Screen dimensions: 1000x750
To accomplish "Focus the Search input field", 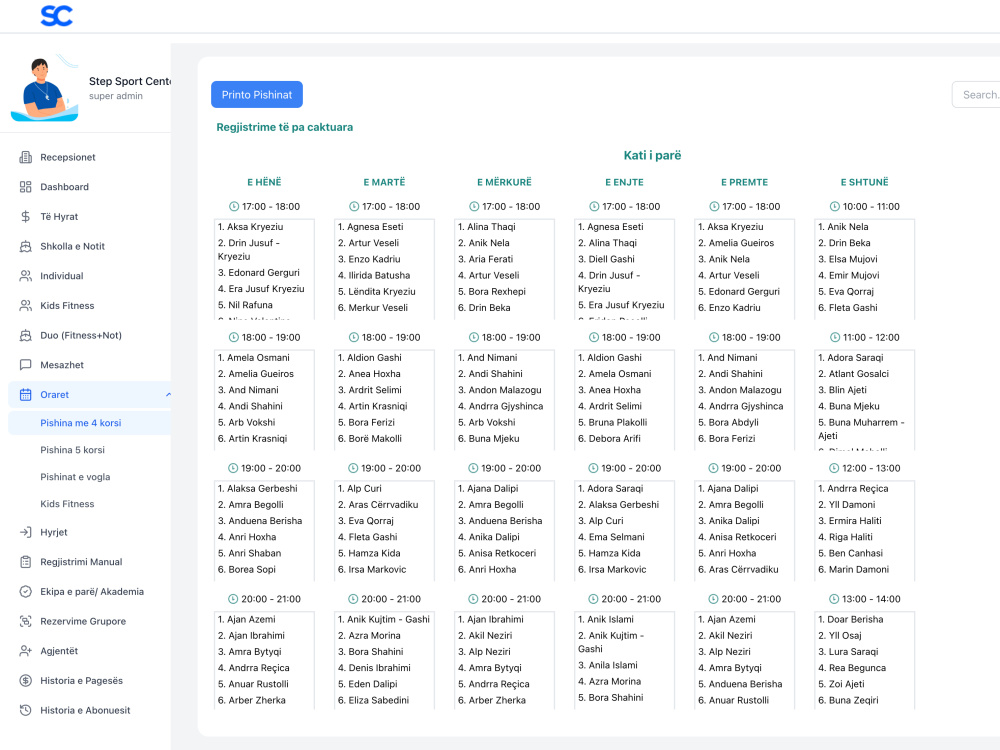I will pos(976,94).
